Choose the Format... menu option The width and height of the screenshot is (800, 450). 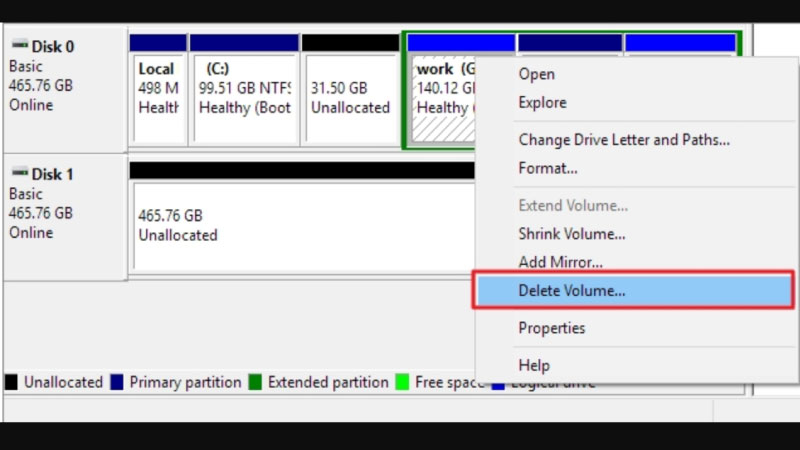pyautogui.click(x=548, y=168)
